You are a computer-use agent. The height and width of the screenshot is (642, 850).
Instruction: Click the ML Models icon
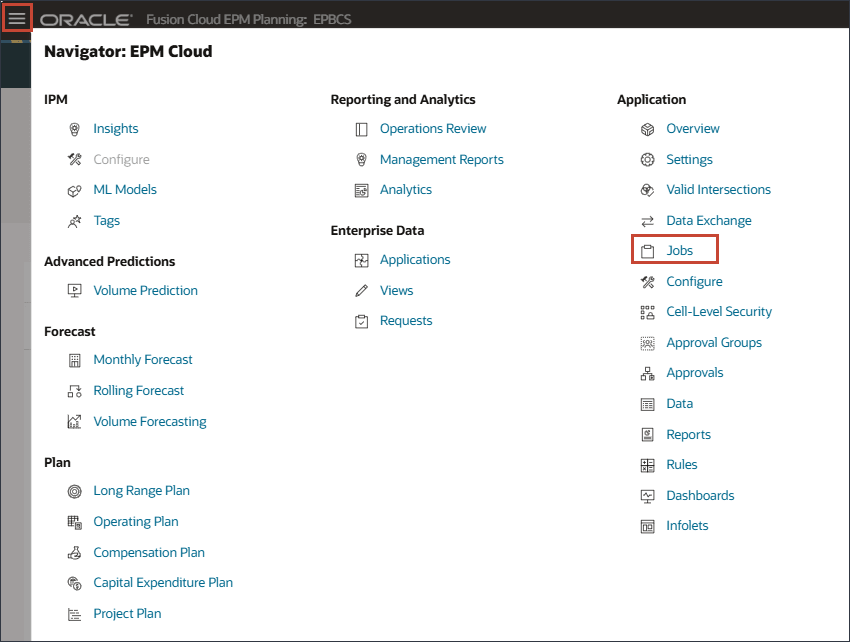(74, 190)
